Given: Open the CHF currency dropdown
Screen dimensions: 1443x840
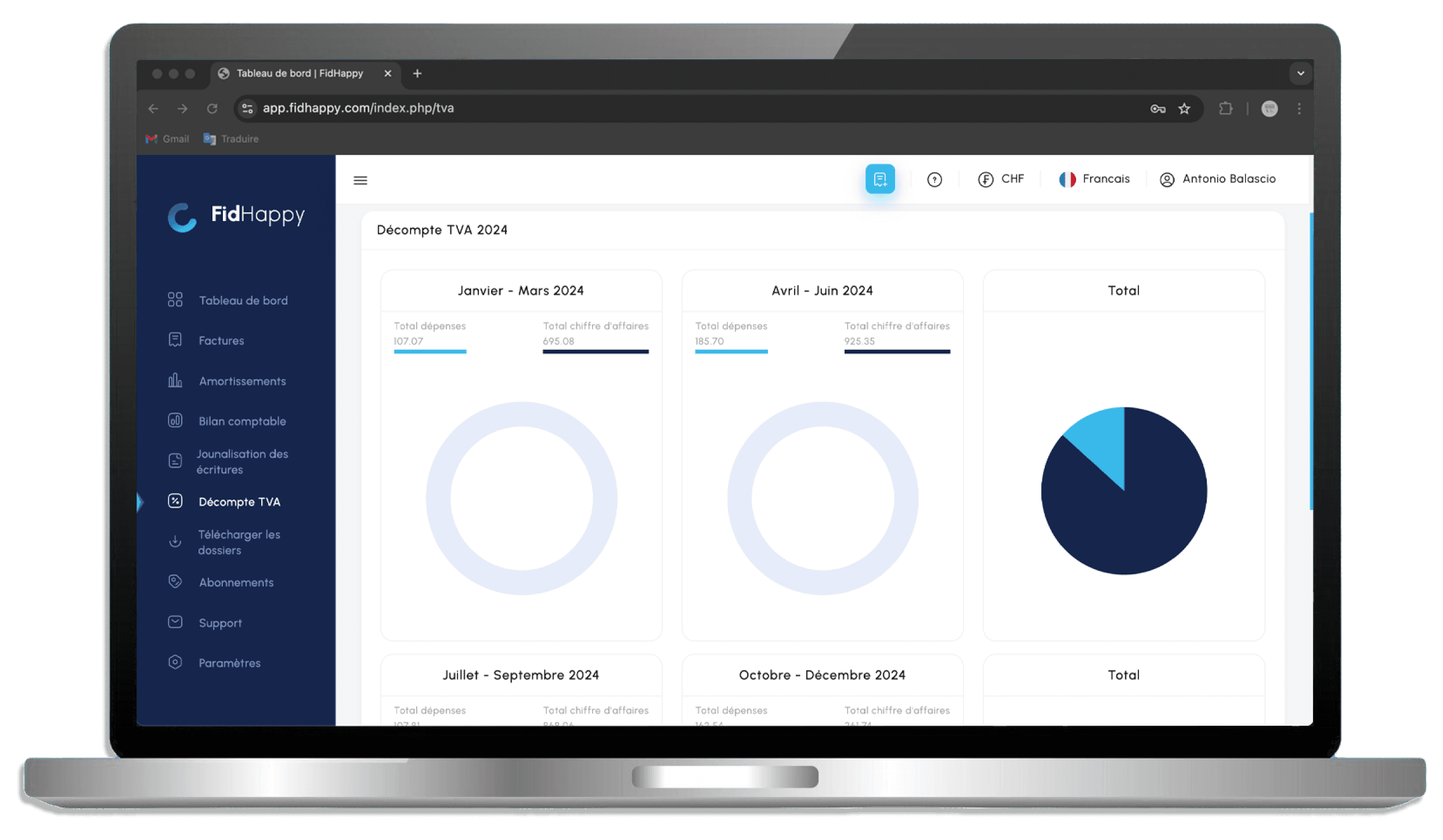Looking at the screenshot, I should (x=1001, y=179).
